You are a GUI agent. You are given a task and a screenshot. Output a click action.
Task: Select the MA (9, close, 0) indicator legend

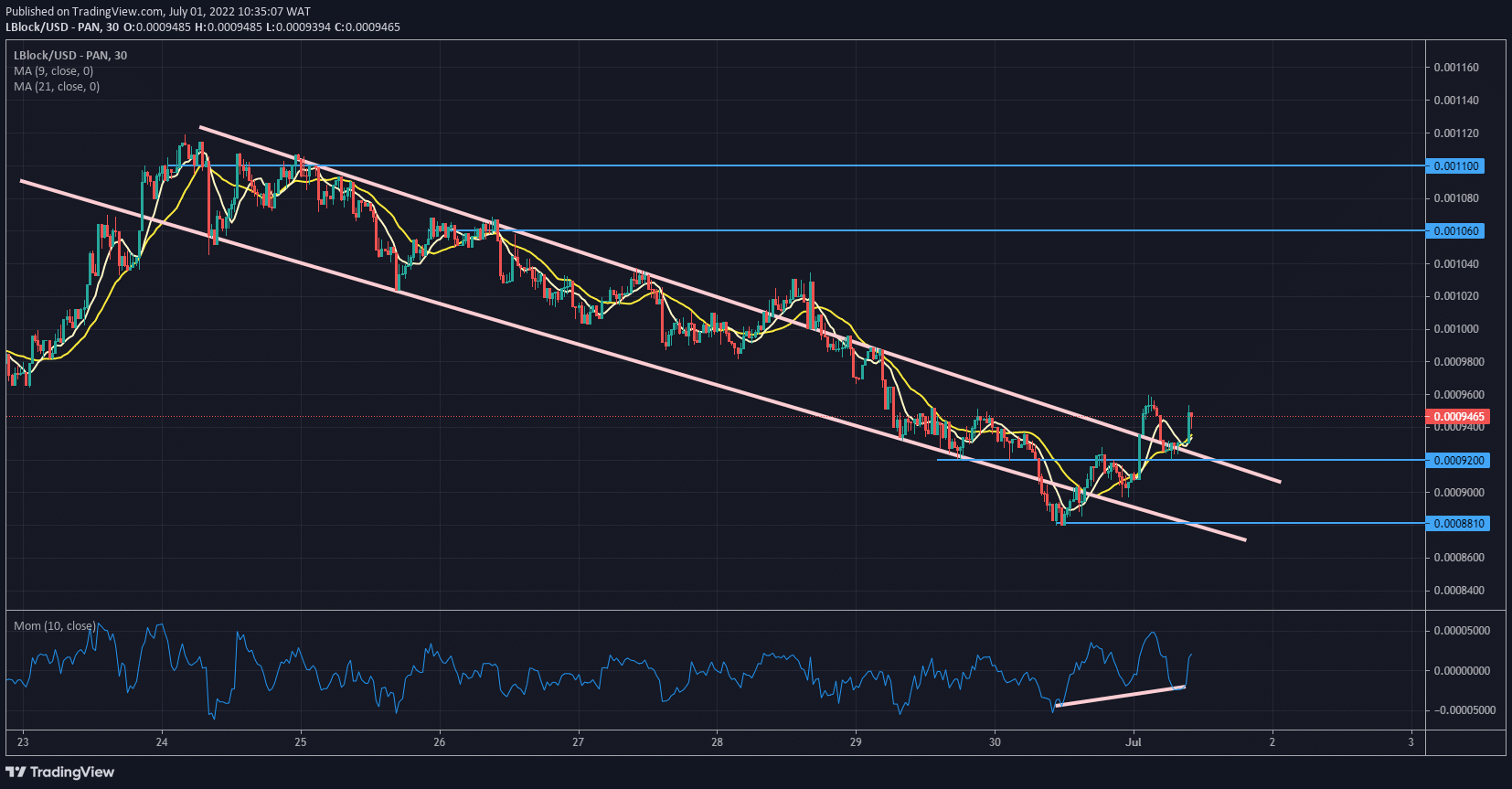[53, 71]
